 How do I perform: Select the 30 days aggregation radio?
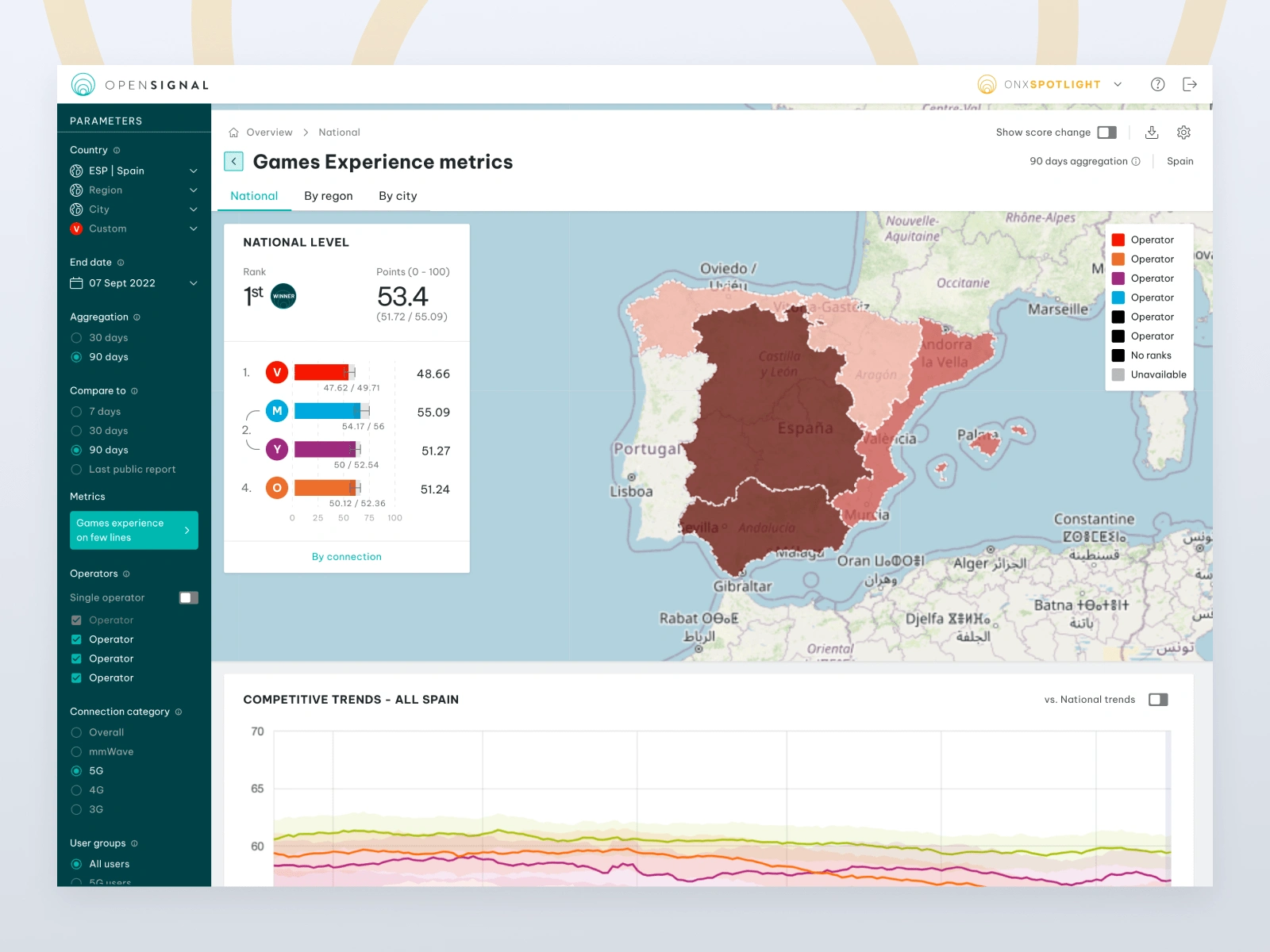coord(76,338)
